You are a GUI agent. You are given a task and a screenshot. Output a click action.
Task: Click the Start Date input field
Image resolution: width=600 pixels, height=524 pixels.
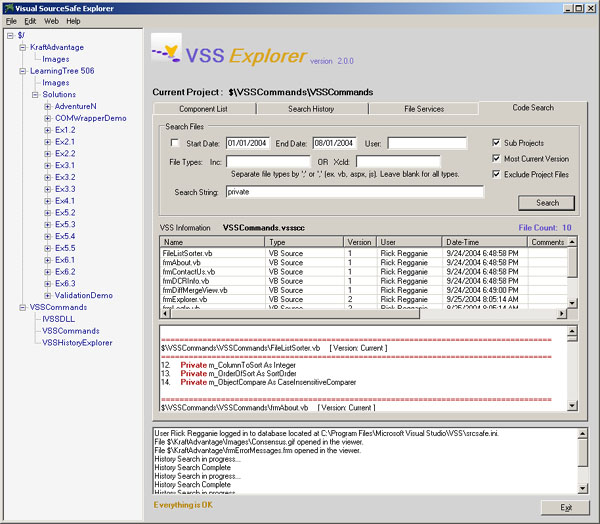point(248,143)
